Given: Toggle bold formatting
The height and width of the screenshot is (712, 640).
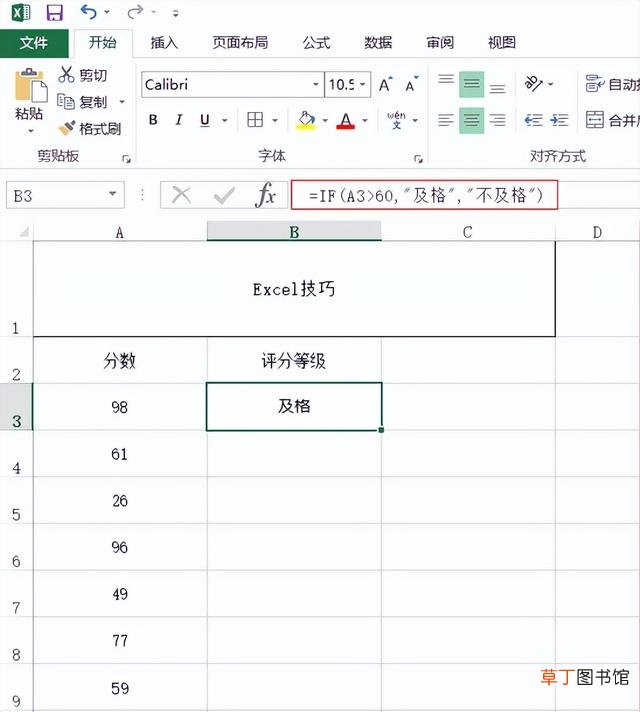Looking at the screenshot, I should (x=153, y=120).
